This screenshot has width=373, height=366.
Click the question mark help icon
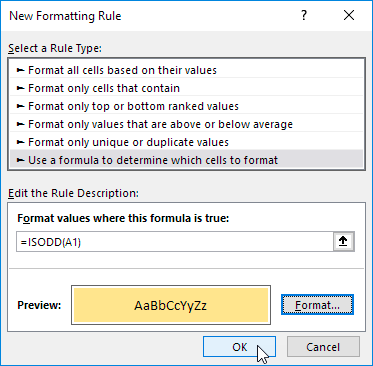[304, 16]
